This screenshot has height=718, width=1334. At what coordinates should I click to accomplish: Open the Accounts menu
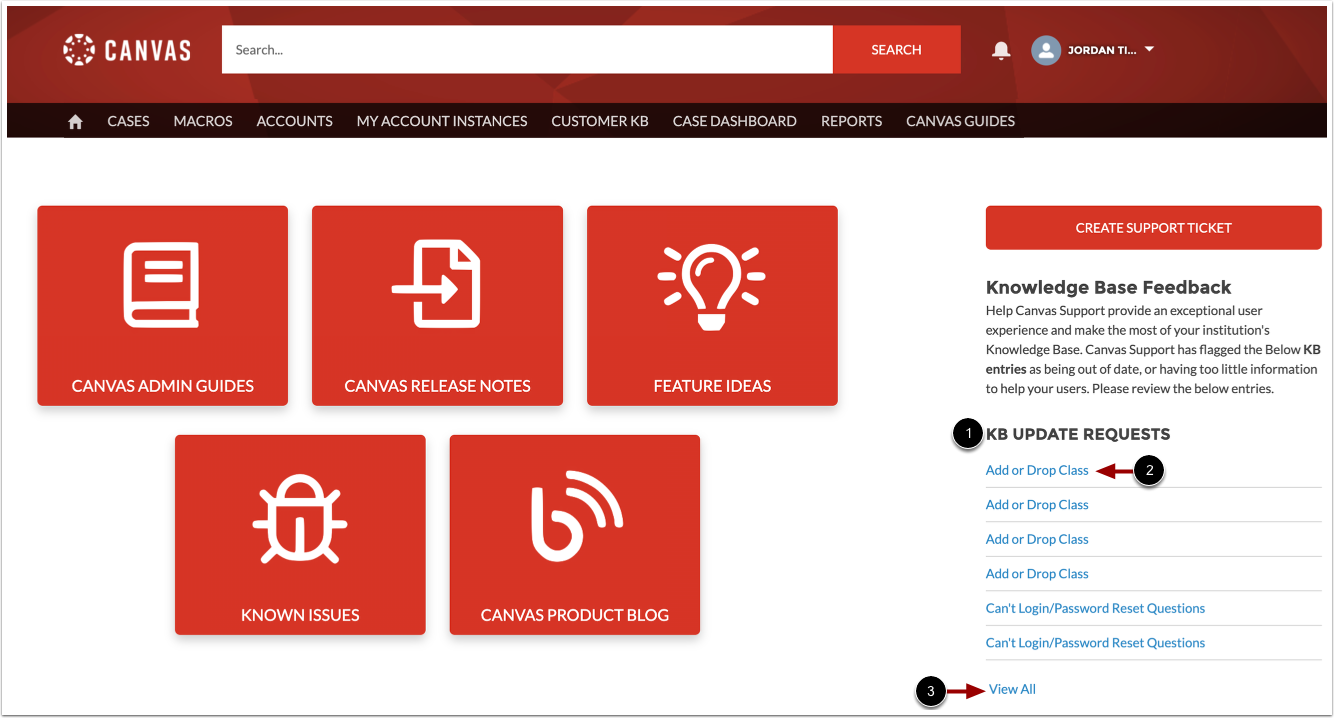coord(294,121)
